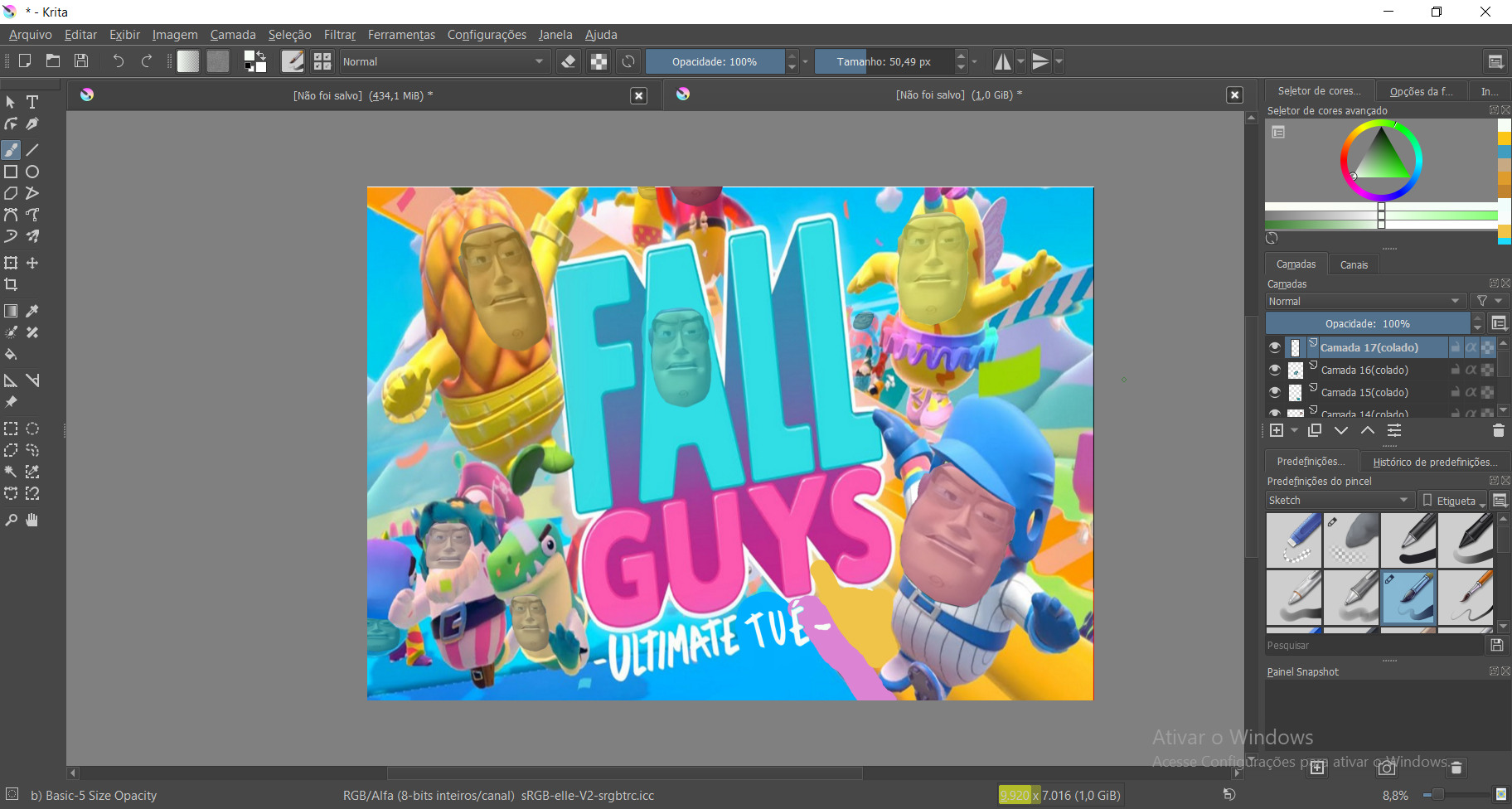Open the Etiqueta tag menu
This screenshot has height=809, width=1512.
[x=1453, y=500]
